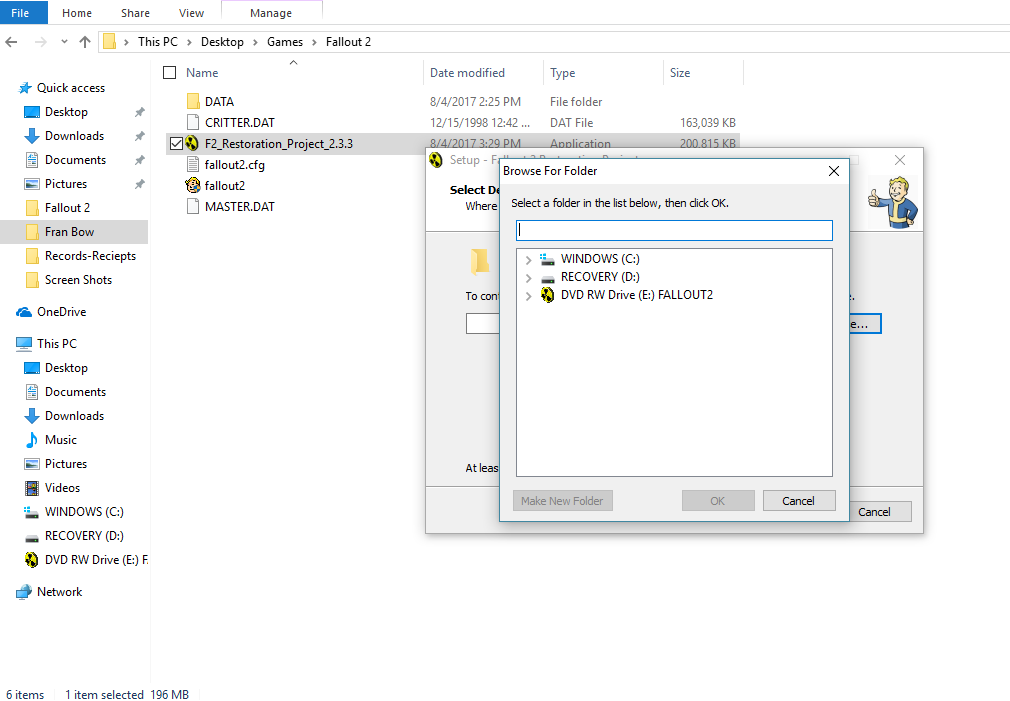Expand RECOVERY (D:) in Browse For Folder
The height and width of the screenshot is (701, 1010).
pyautogui.click(x=529, y=278)
